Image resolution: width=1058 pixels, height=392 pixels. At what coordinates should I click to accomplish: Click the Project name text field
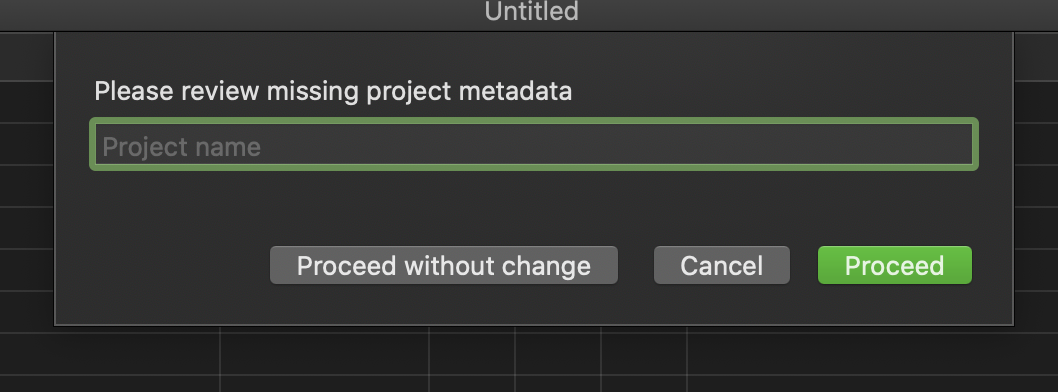click(534, 144)
